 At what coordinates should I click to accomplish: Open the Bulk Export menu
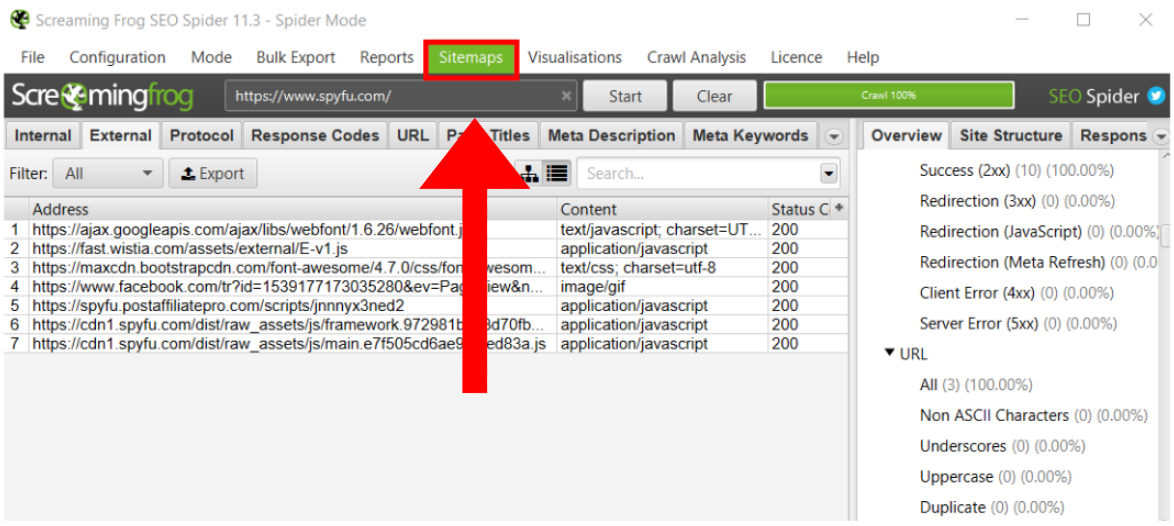point(296,58)
